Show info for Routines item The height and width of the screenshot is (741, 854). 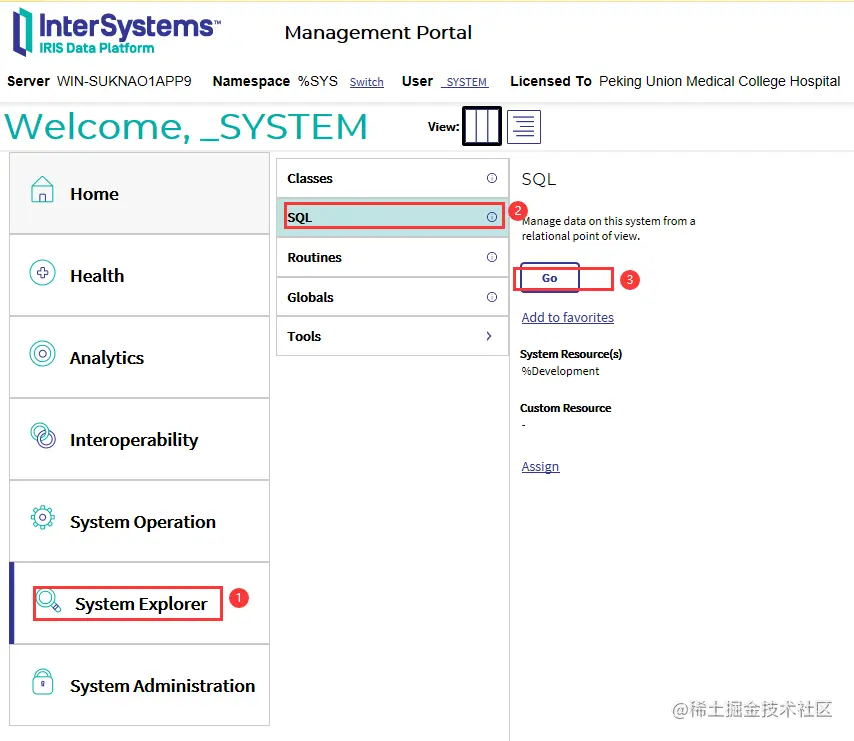tap(492, 257)
